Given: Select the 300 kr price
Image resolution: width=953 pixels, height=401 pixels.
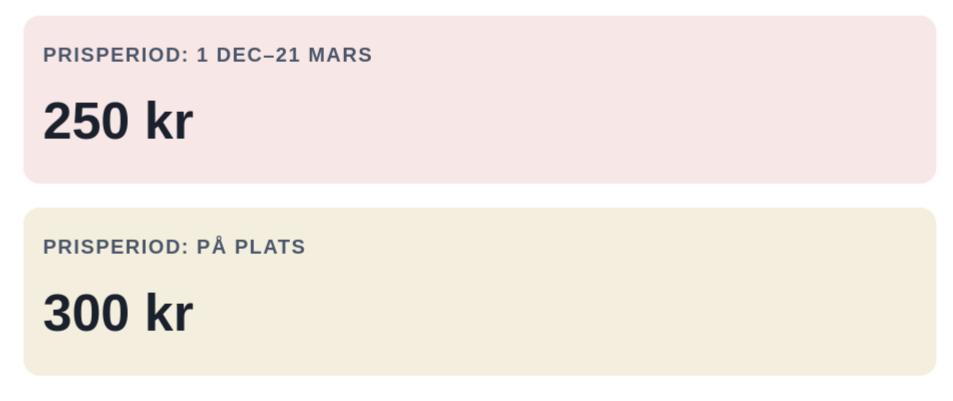Looking at the screenshot, I should click(117, 314).
